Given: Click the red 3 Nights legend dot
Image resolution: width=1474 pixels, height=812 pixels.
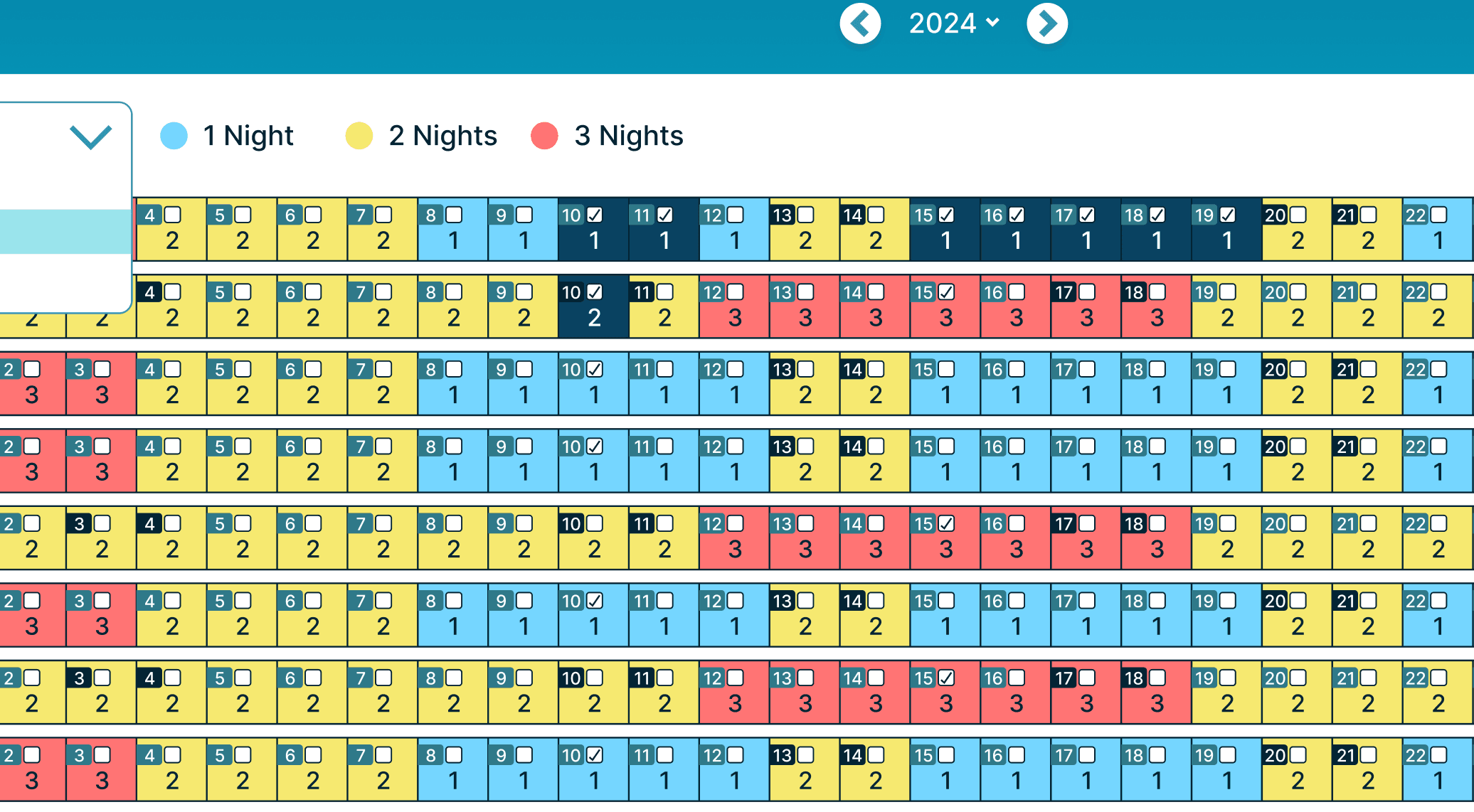Looking at the screenshot, I should [544, 136].
